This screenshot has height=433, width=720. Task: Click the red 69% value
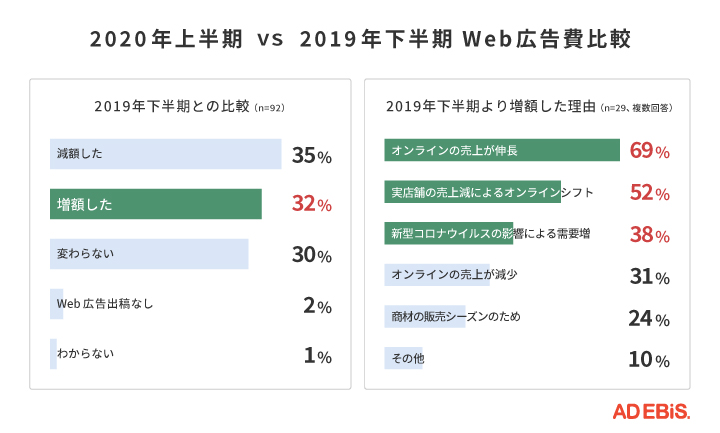pos(649,151)
